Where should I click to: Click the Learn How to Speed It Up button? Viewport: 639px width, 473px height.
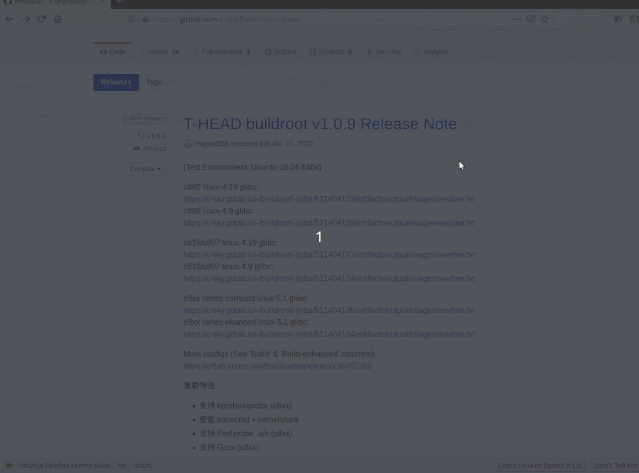pyautogui.click(x=540, y=466)
